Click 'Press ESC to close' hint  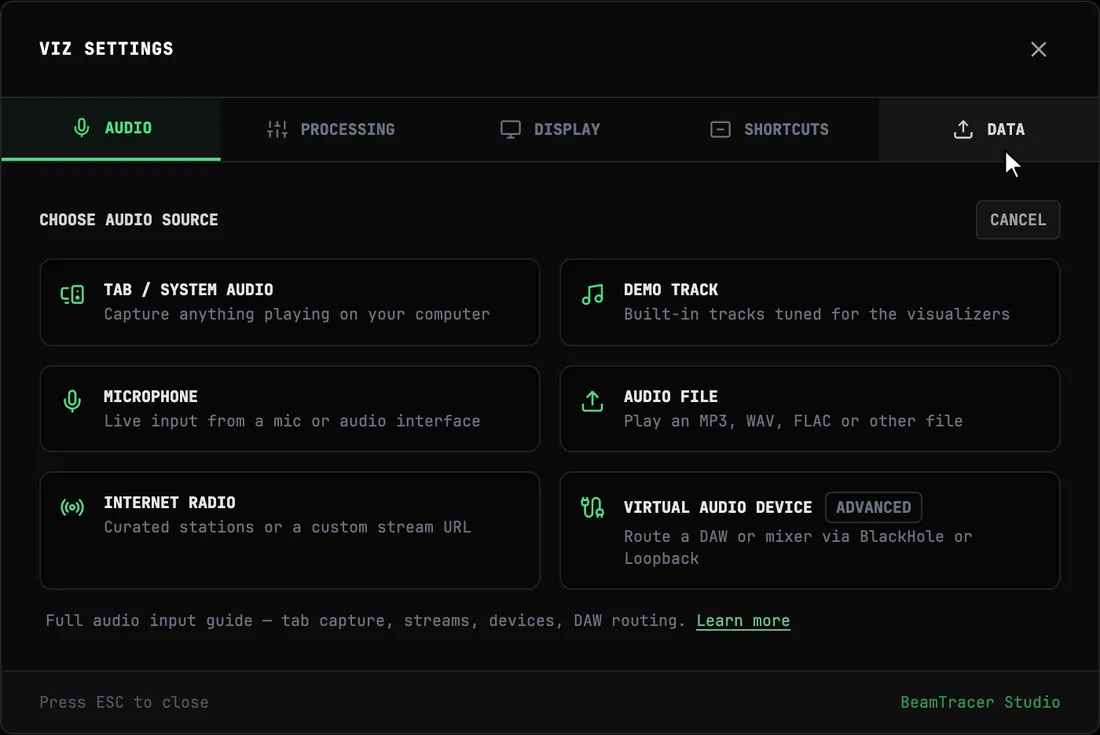click(x=123, y=702)
